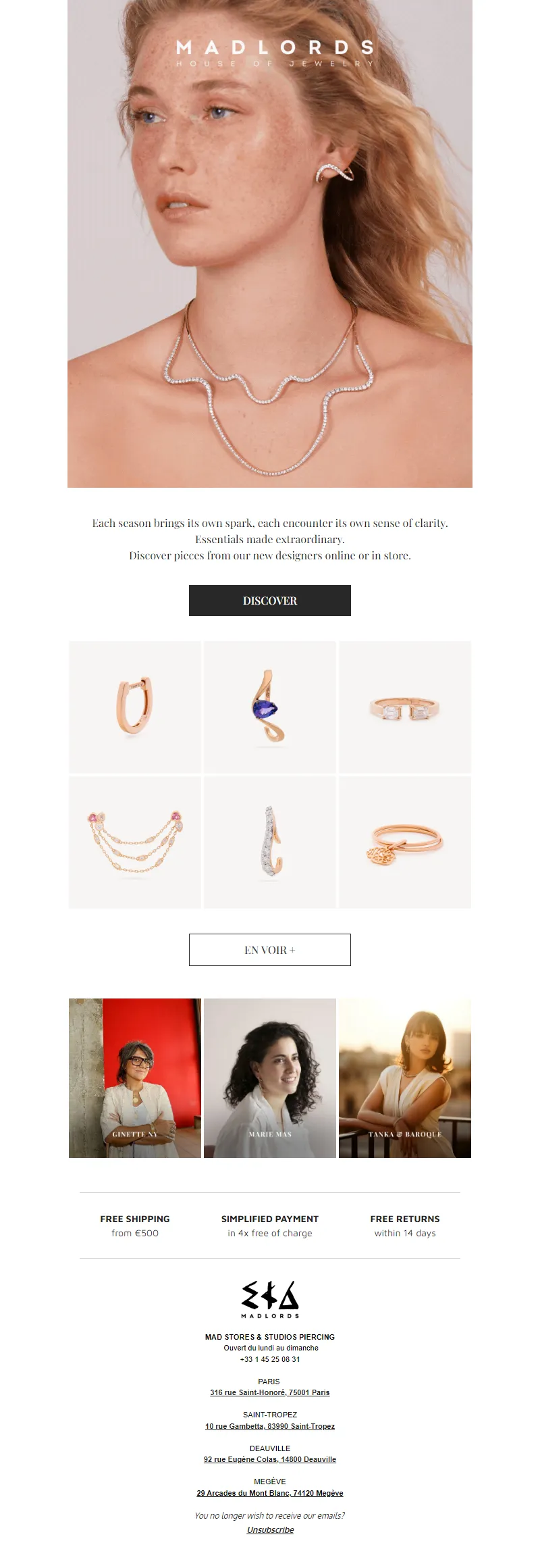
Task: Click the EN VOIR + button
Action: click(270, 950)
